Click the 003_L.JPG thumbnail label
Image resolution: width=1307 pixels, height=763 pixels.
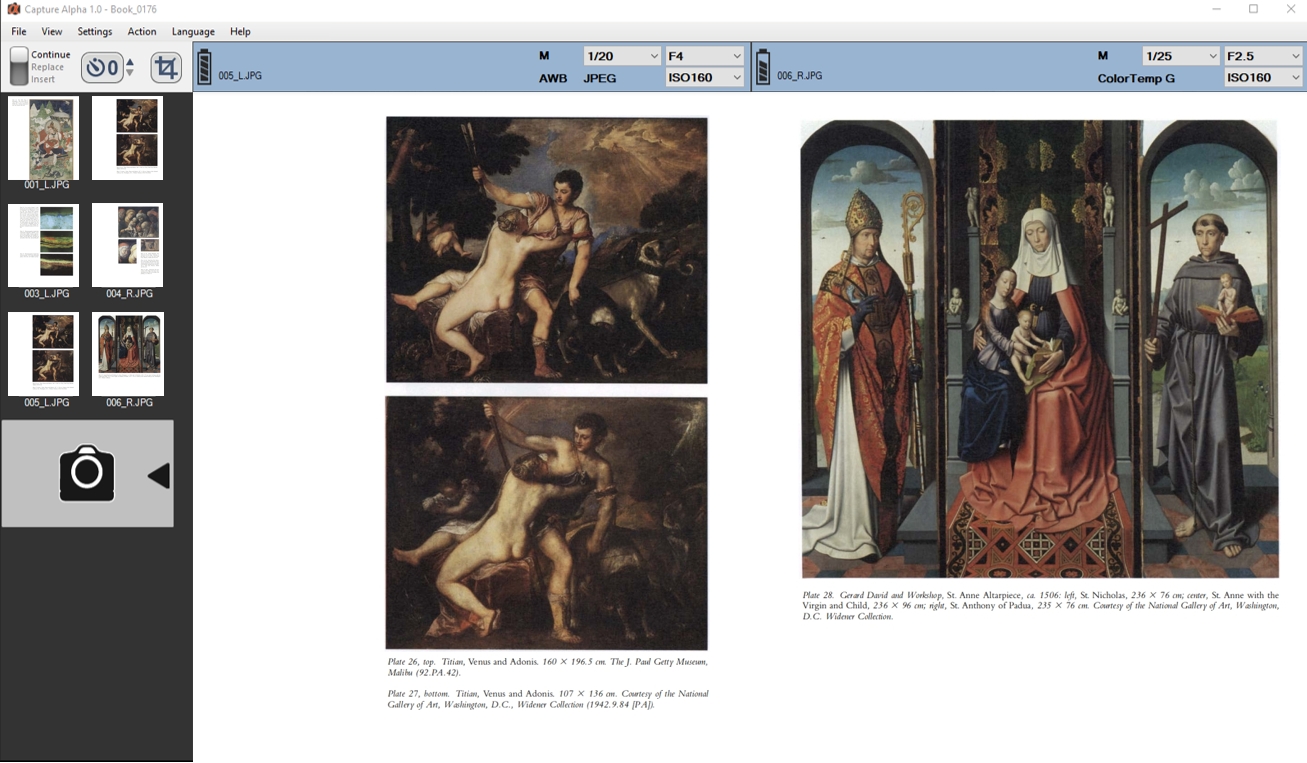[47, 294]
